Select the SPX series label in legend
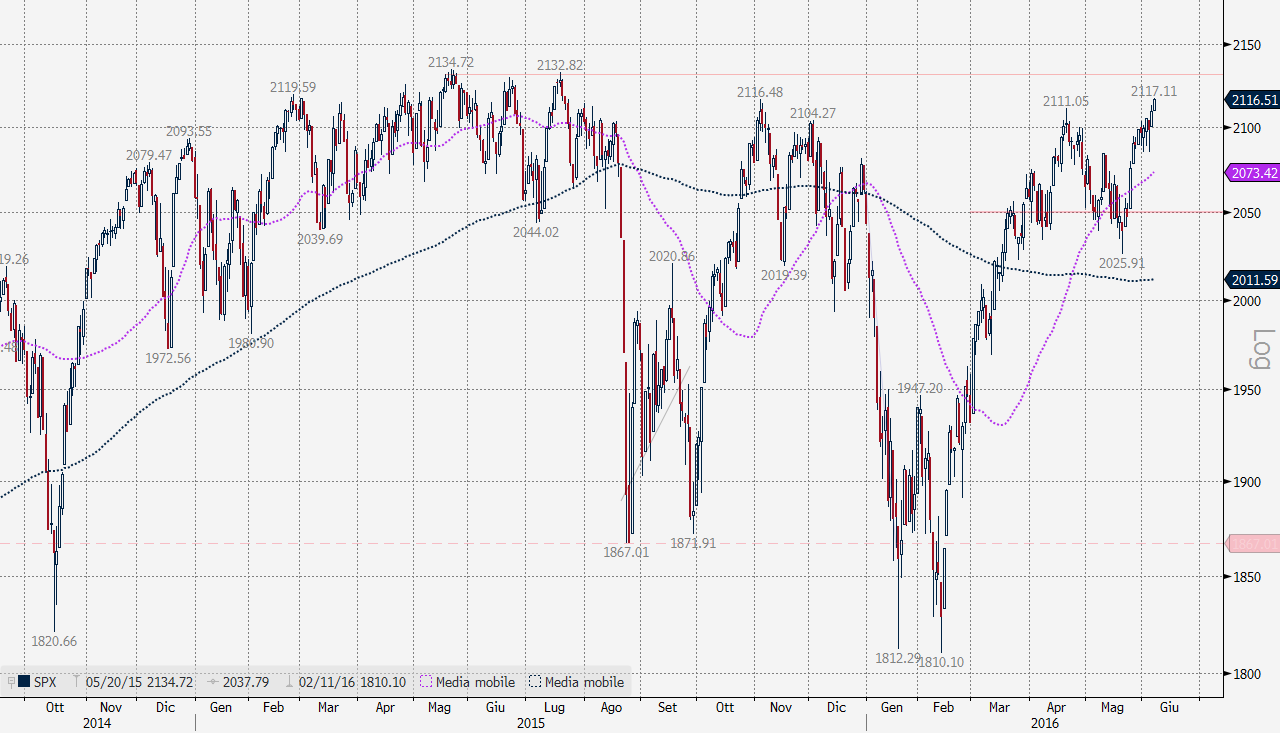Viewport: 1280px width, 733px height. (45, 682)
